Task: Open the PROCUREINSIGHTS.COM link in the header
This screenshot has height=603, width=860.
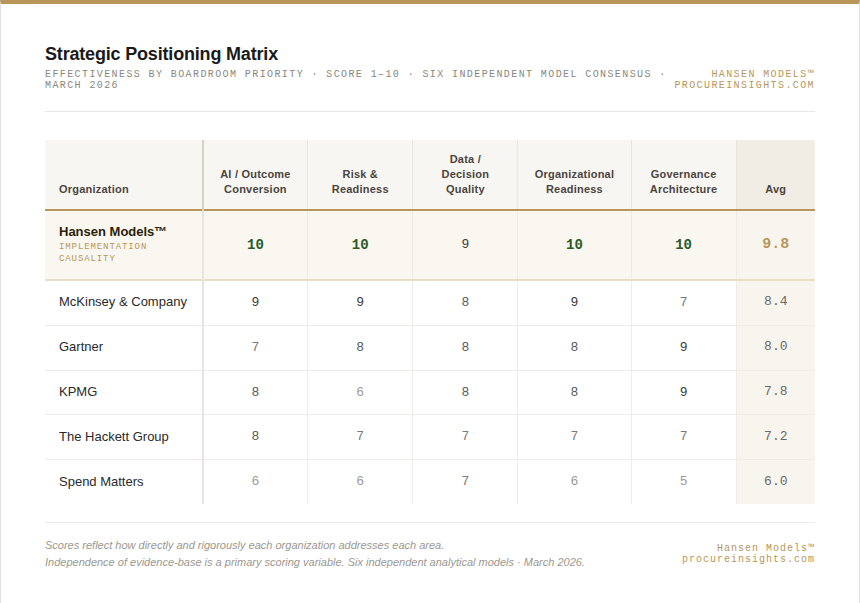Action: pos(744,85)
